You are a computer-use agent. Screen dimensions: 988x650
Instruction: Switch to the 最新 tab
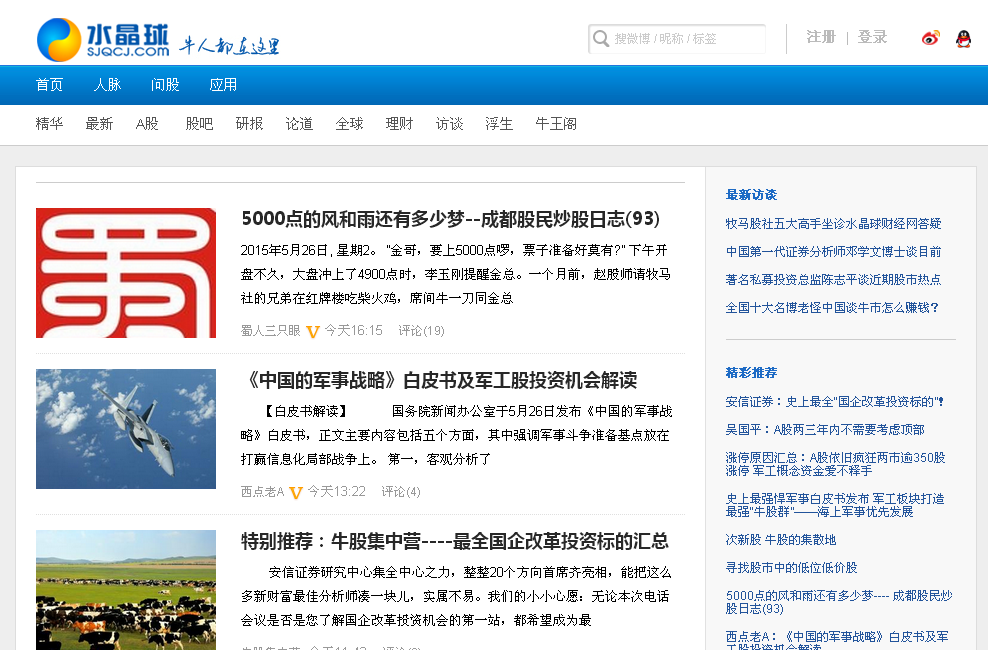tap(99, 124)
